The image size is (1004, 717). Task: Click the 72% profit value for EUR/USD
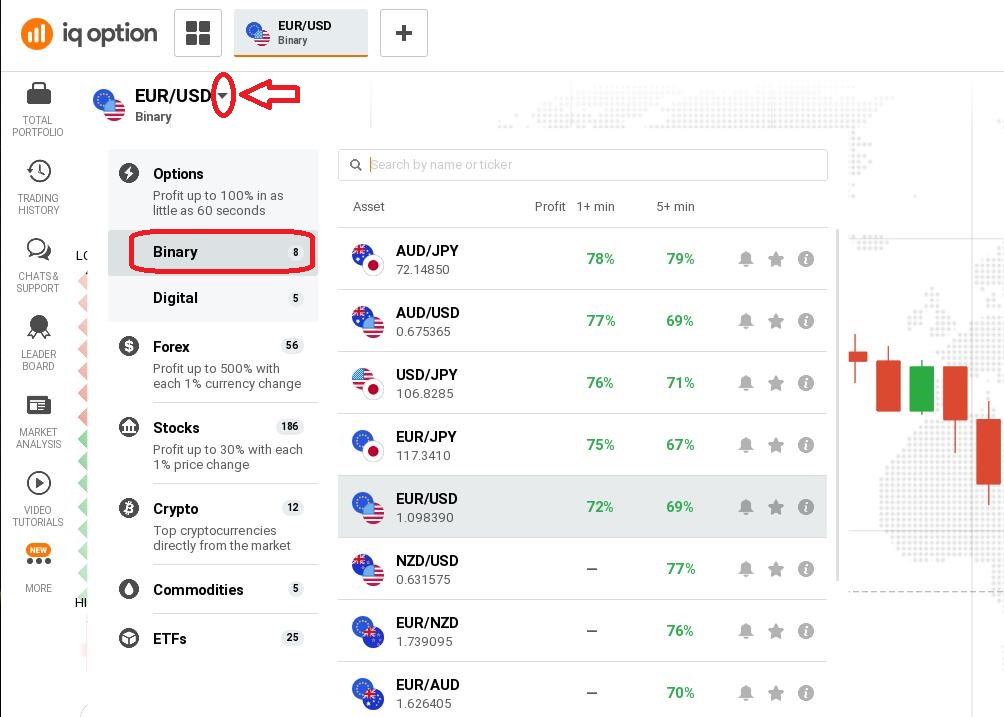[x=600, y=507]
